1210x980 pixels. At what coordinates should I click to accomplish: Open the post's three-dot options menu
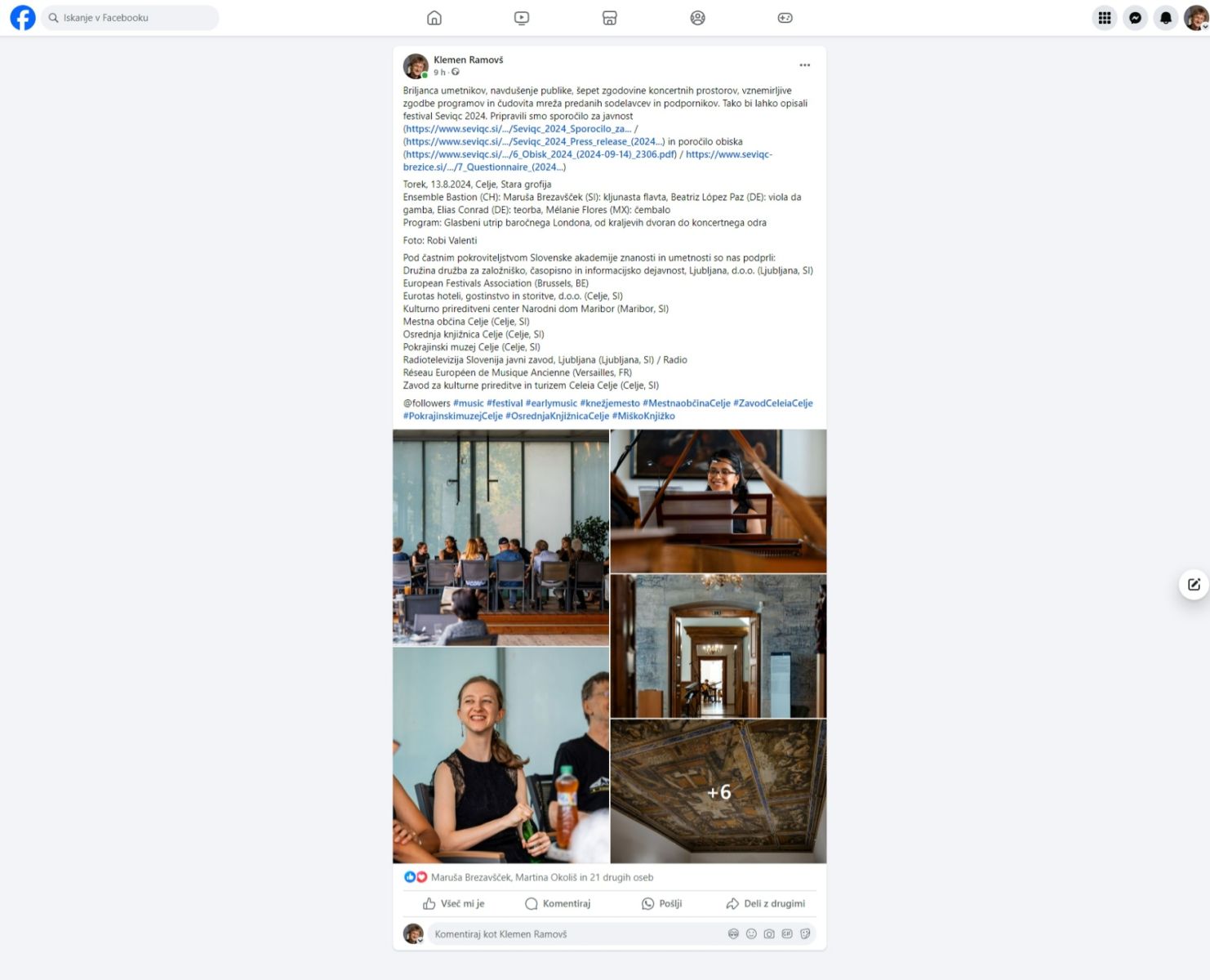click(x=805, y=65)
